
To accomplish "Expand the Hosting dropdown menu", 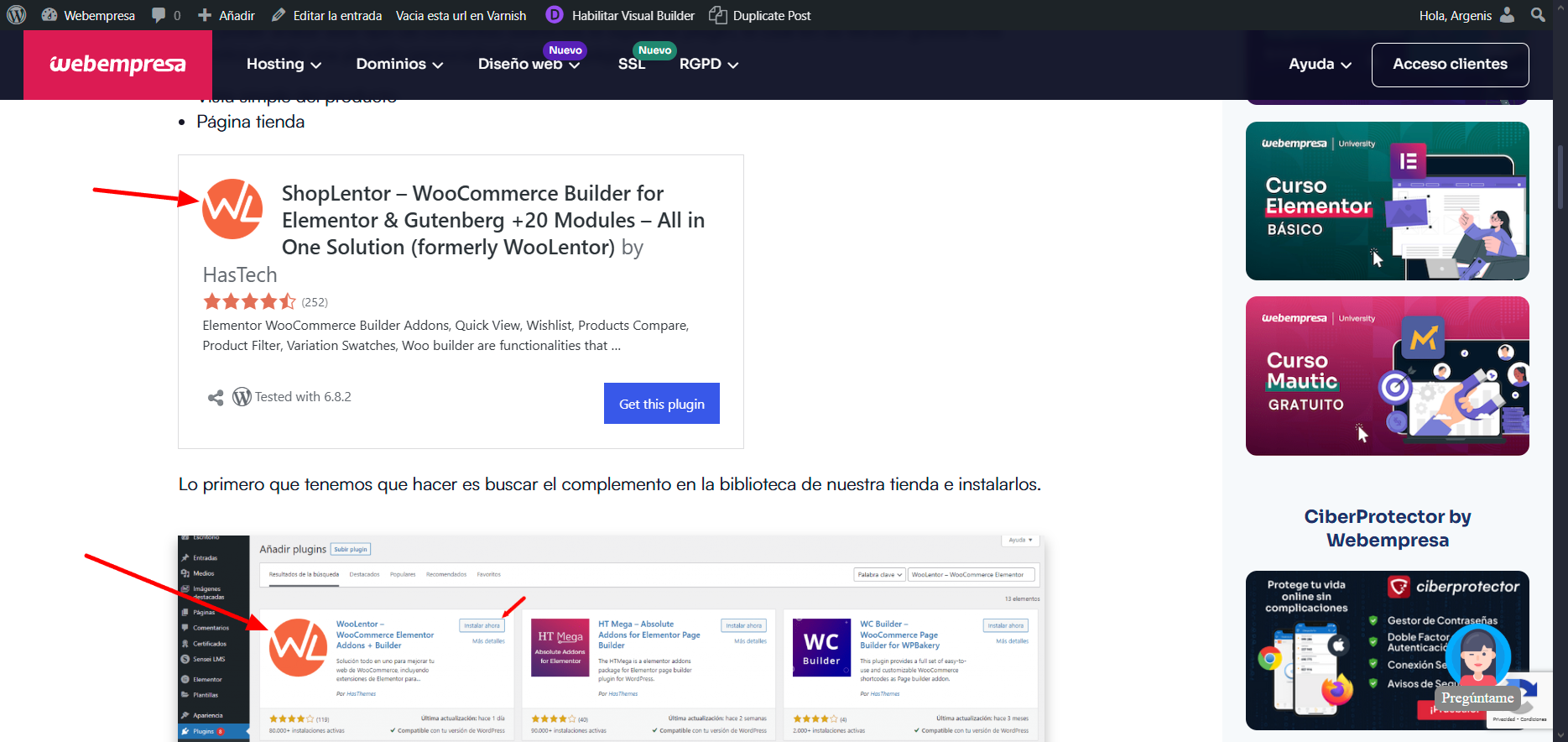I will pyautogui.click(x=284, y=65).
